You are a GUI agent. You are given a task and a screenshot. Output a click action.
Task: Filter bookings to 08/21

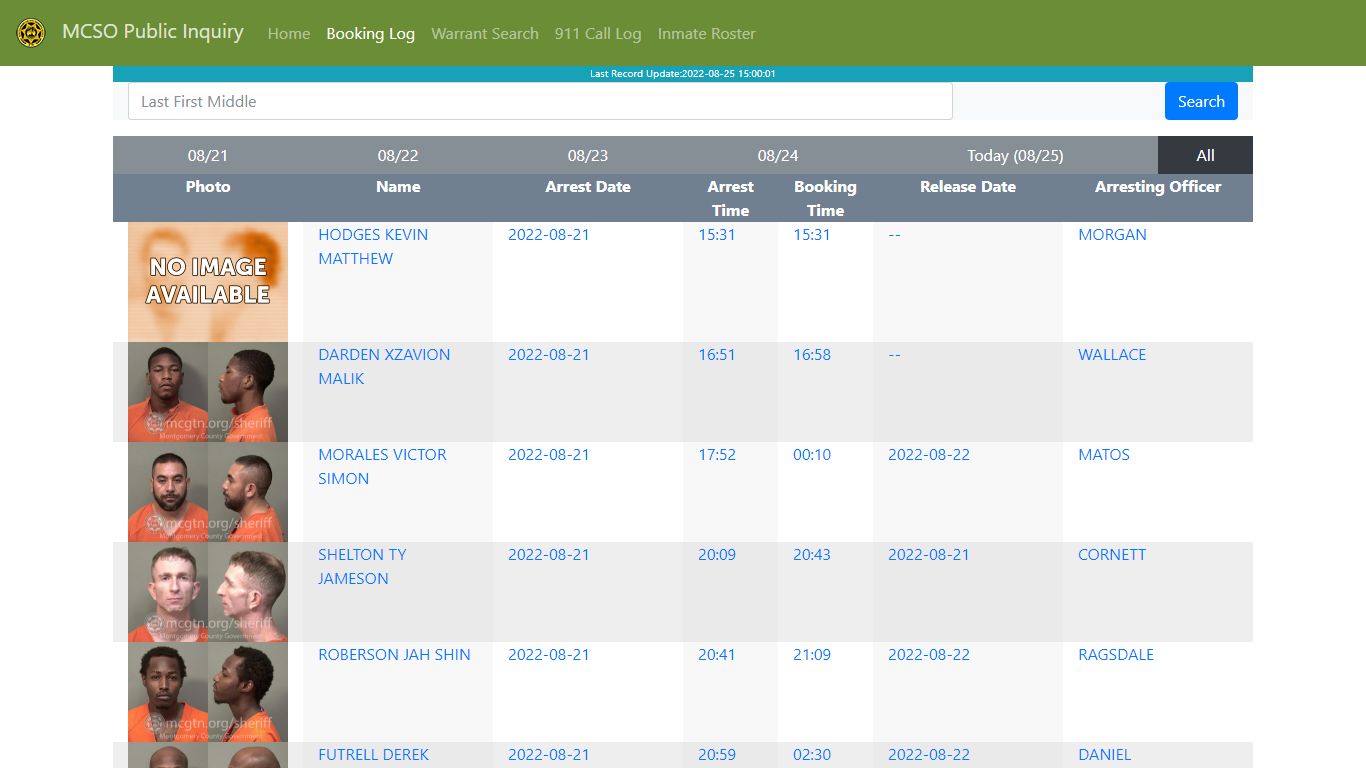point(208,155)
